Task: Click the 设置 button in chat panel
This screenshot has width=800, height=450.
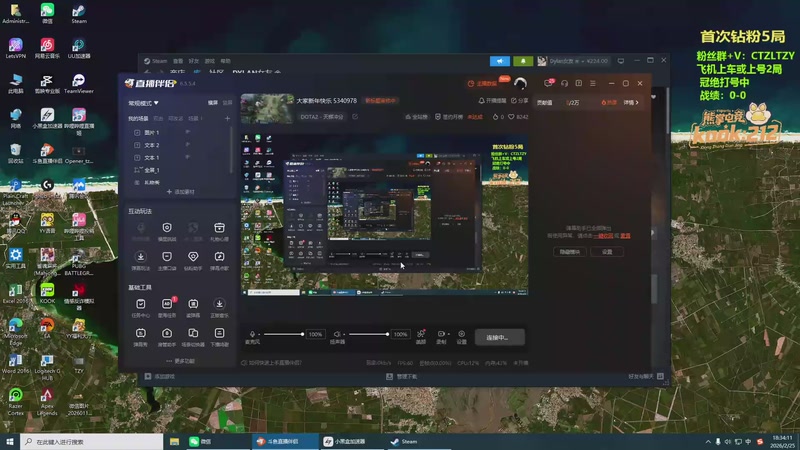Action: click(x=607, y=252)
